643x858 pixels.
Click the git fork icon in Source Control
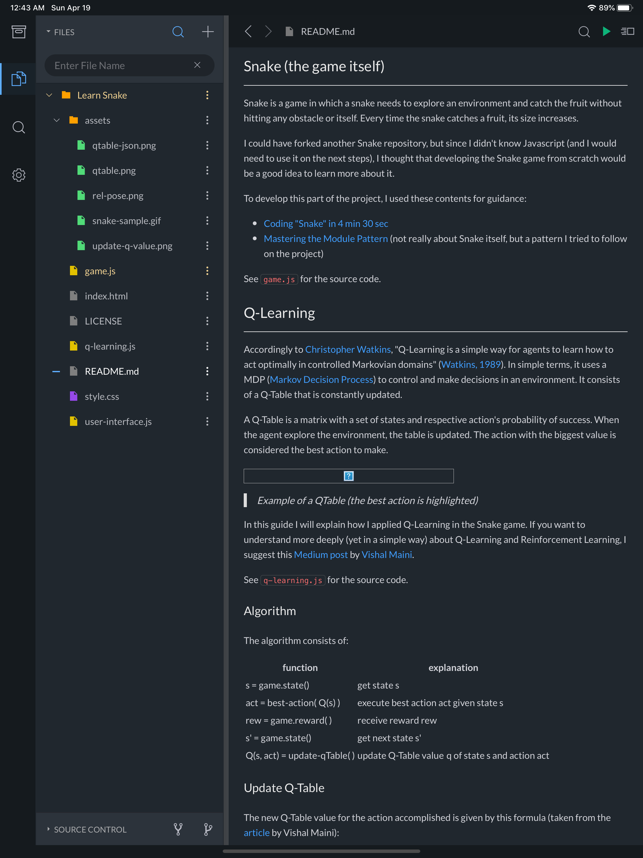(x=178, y=830)
